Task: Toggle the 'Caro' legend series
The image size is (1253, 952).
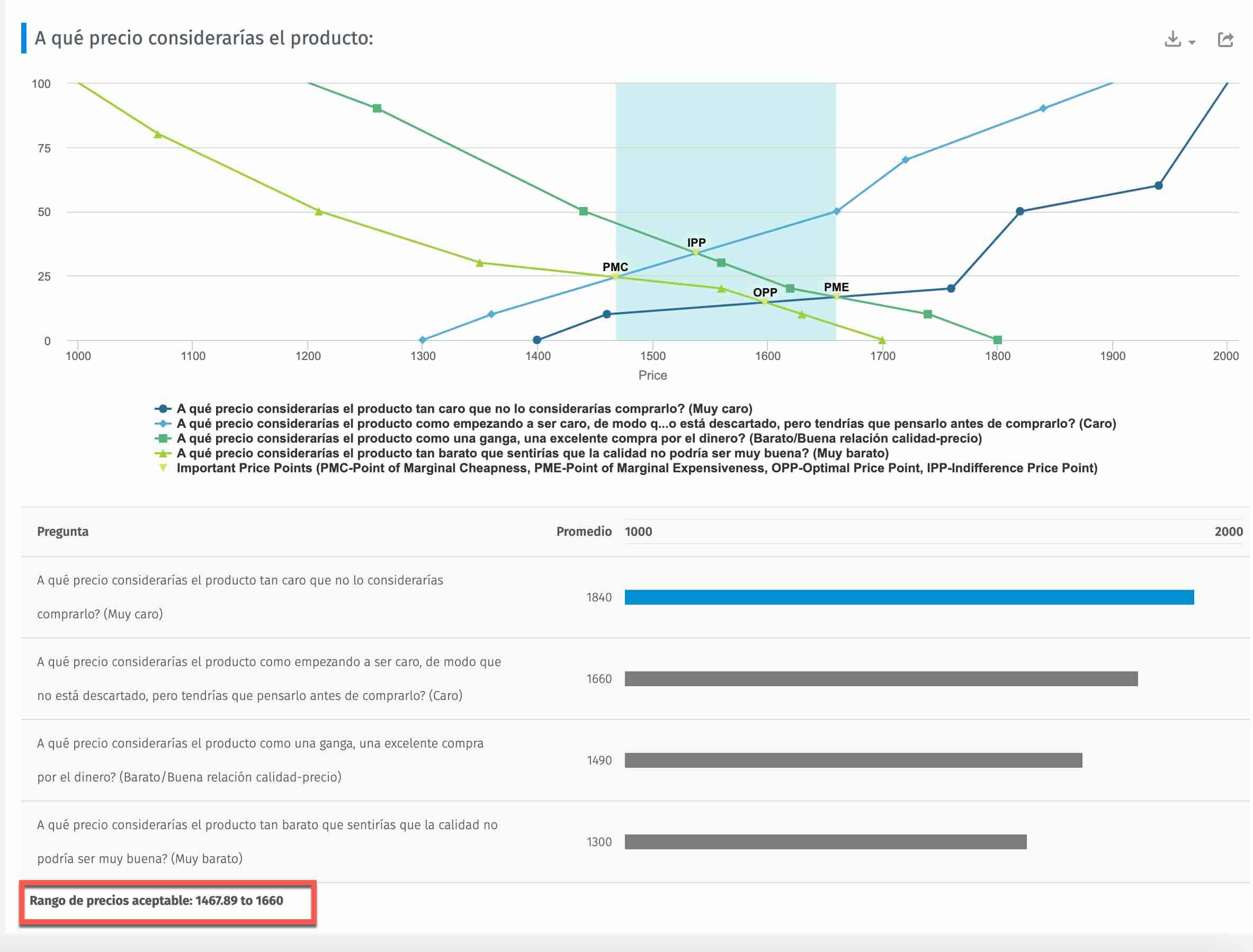Action: (x=646, y=423)
